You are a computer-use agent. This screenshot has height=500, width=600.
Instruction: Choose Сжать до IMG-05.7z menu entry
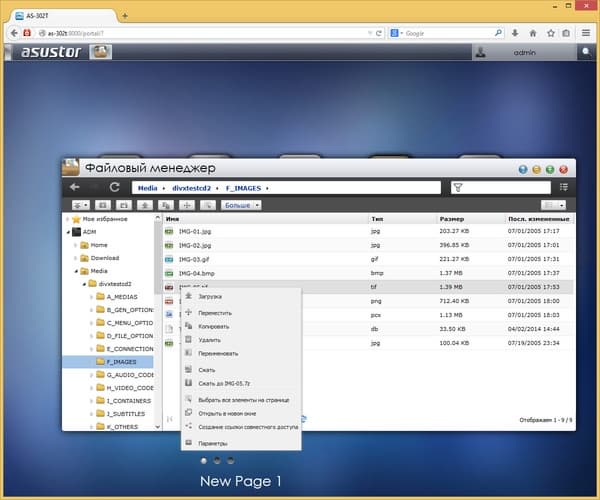241,383
